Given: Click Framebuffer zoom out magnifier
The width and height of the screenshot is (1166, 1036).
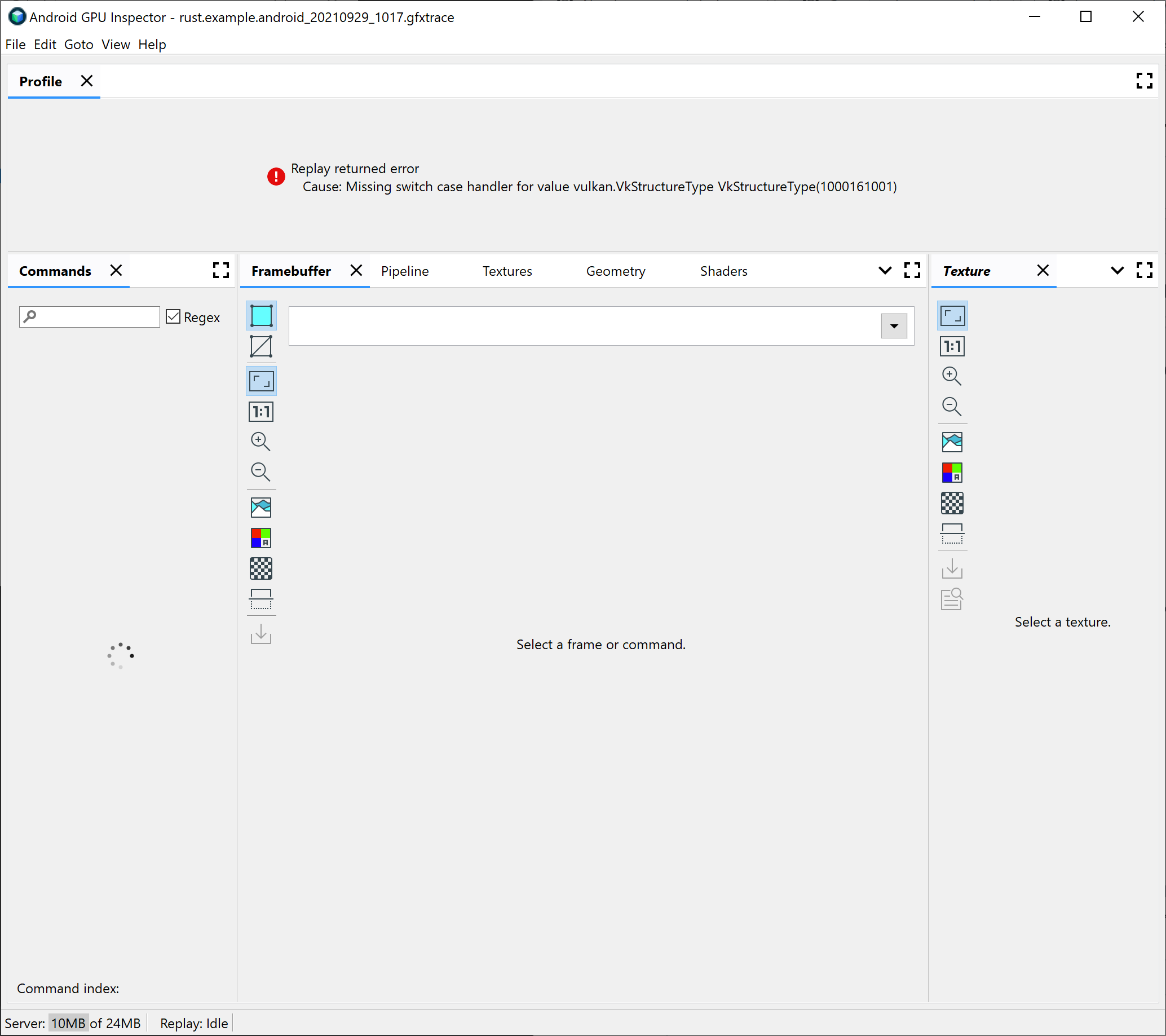Looking at the screenshot, I should pos(260,472).
